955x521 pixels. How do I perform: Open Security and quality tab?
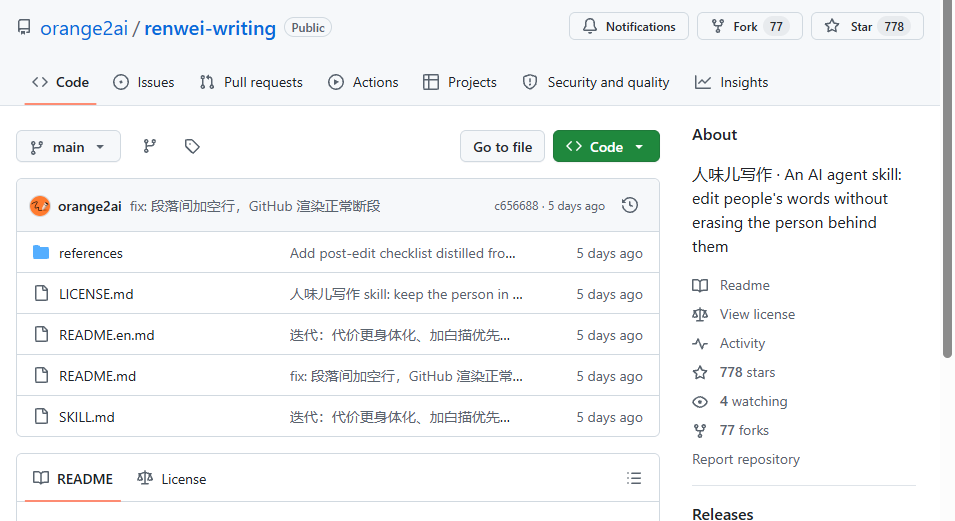(596, 82)
